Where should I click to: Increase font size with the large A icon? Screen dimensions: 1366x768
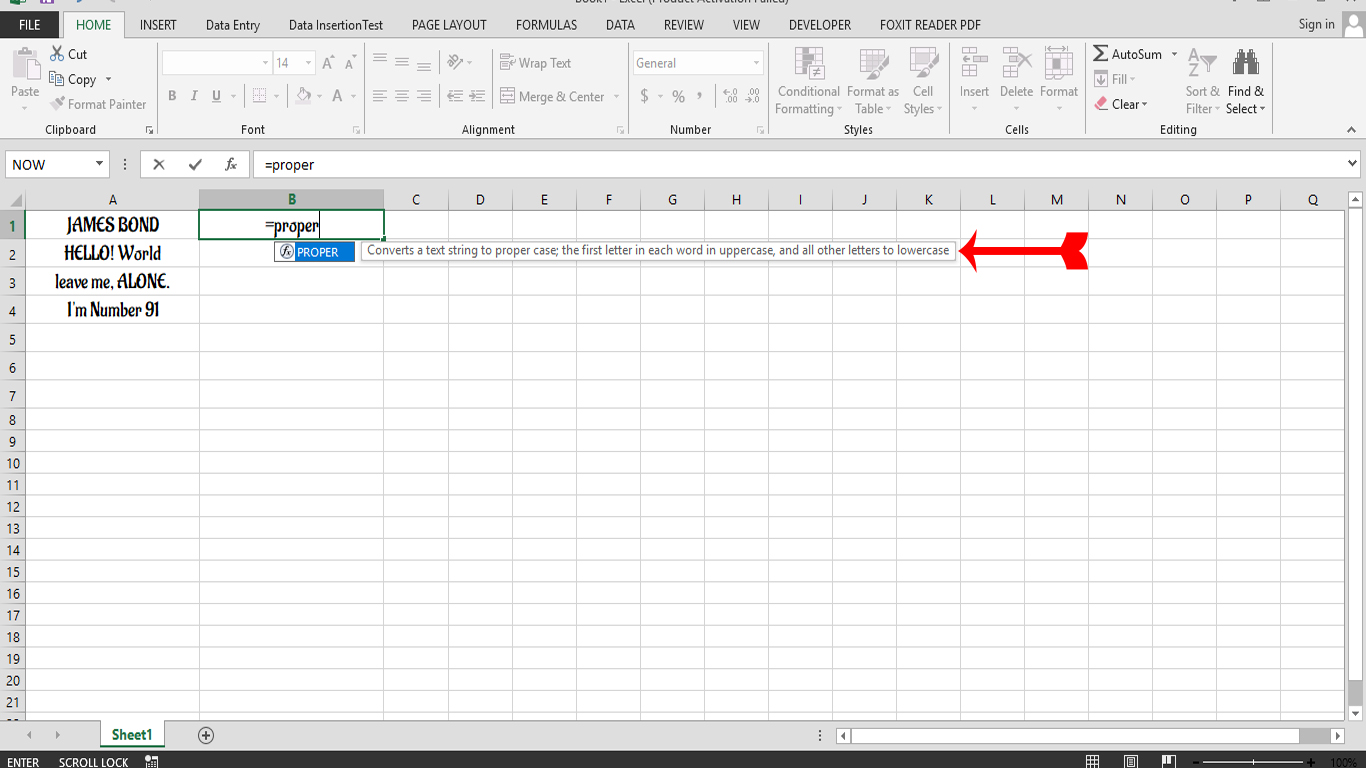pyautogui.click(x=328, y=63)
